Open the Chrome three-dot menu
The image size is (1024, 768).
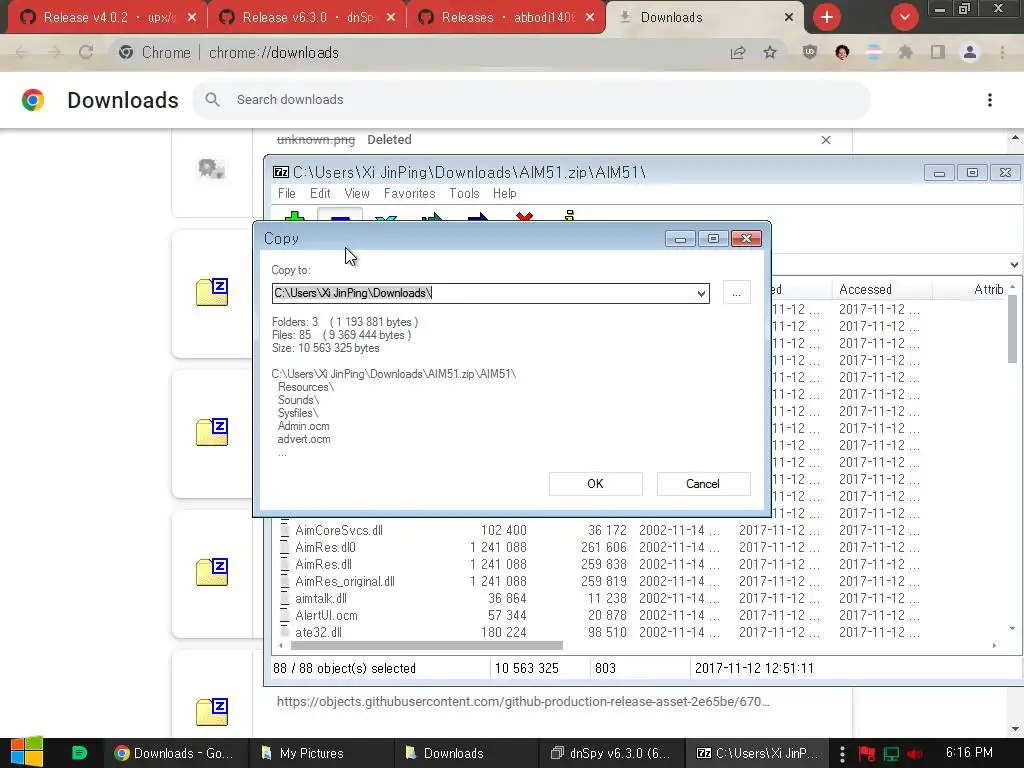tap(1002, 52)
